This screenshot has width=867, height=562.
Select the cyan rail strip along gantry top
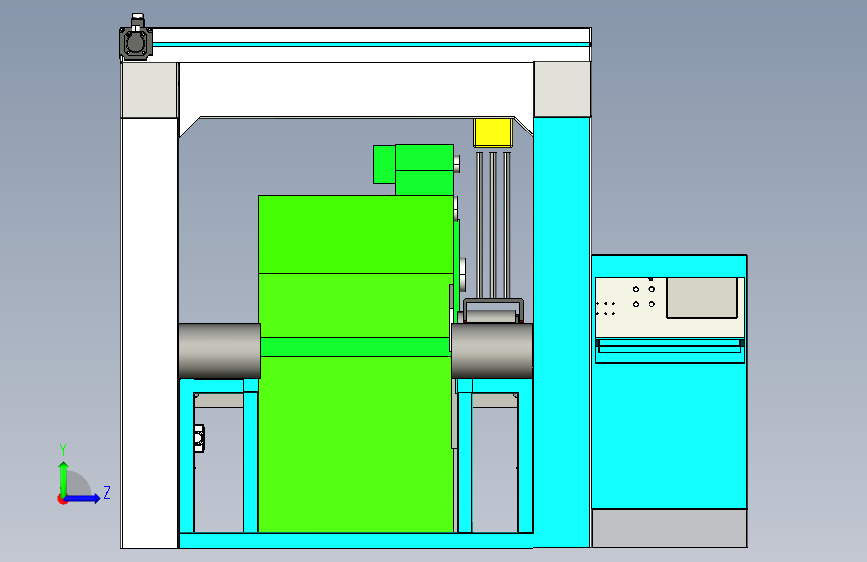coord(372,44)
